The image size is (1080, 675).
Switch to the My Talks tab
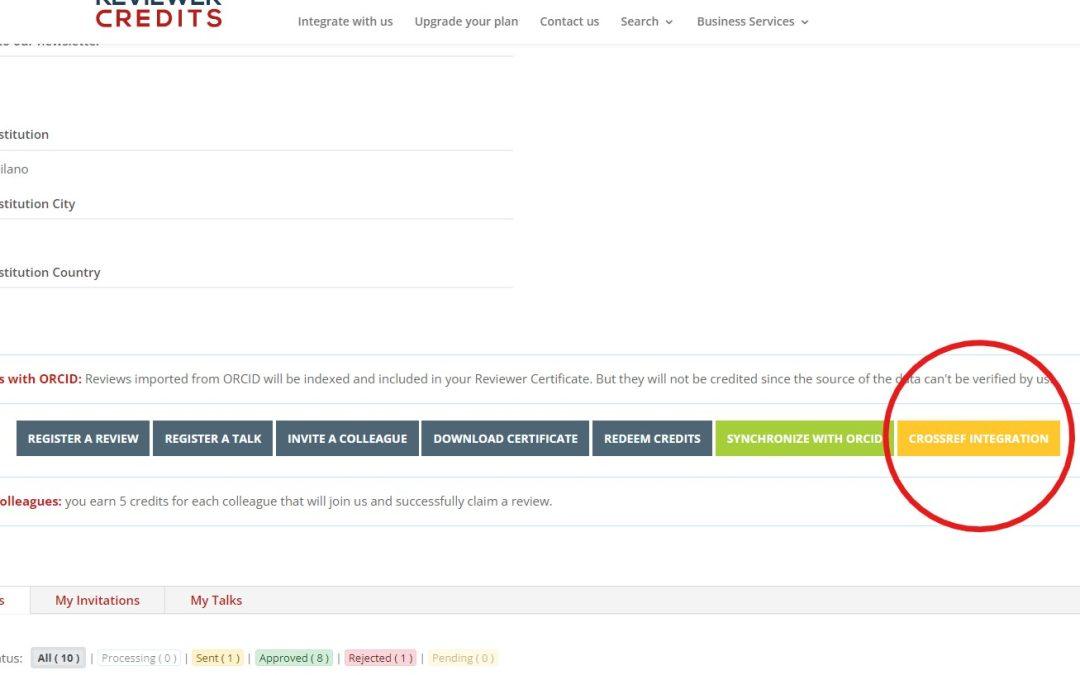[x=216, y=600]
